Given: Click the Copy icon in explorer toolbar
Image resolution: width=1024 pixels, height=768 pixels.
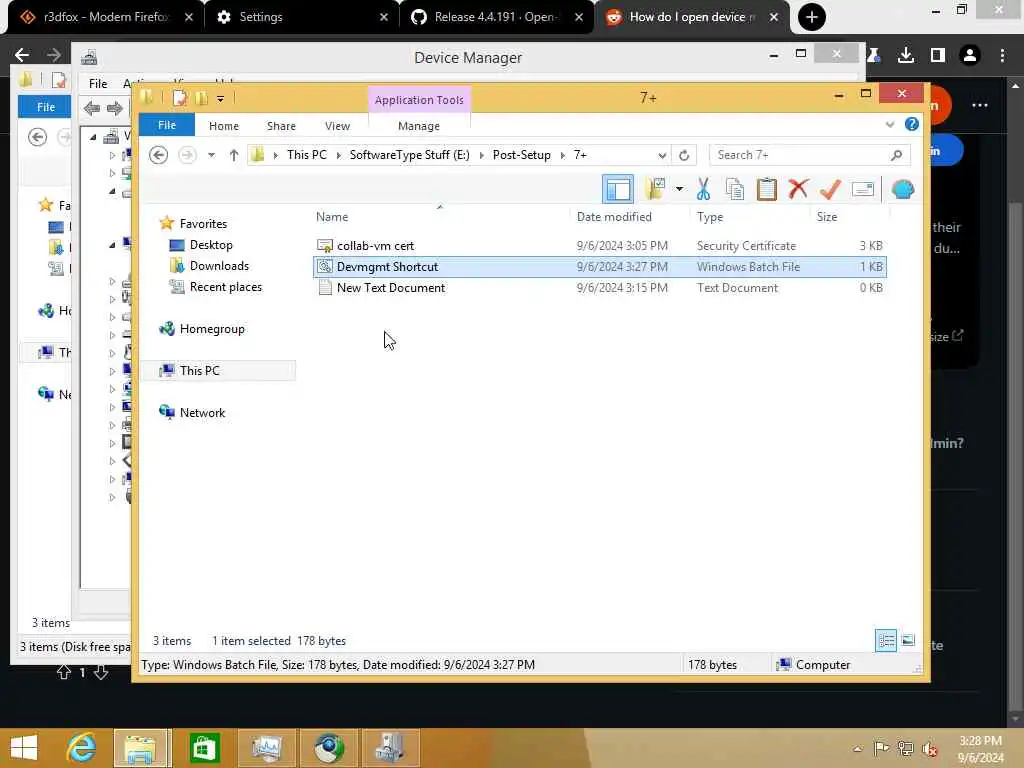Looking at the screenshot, I should point(735,189).
